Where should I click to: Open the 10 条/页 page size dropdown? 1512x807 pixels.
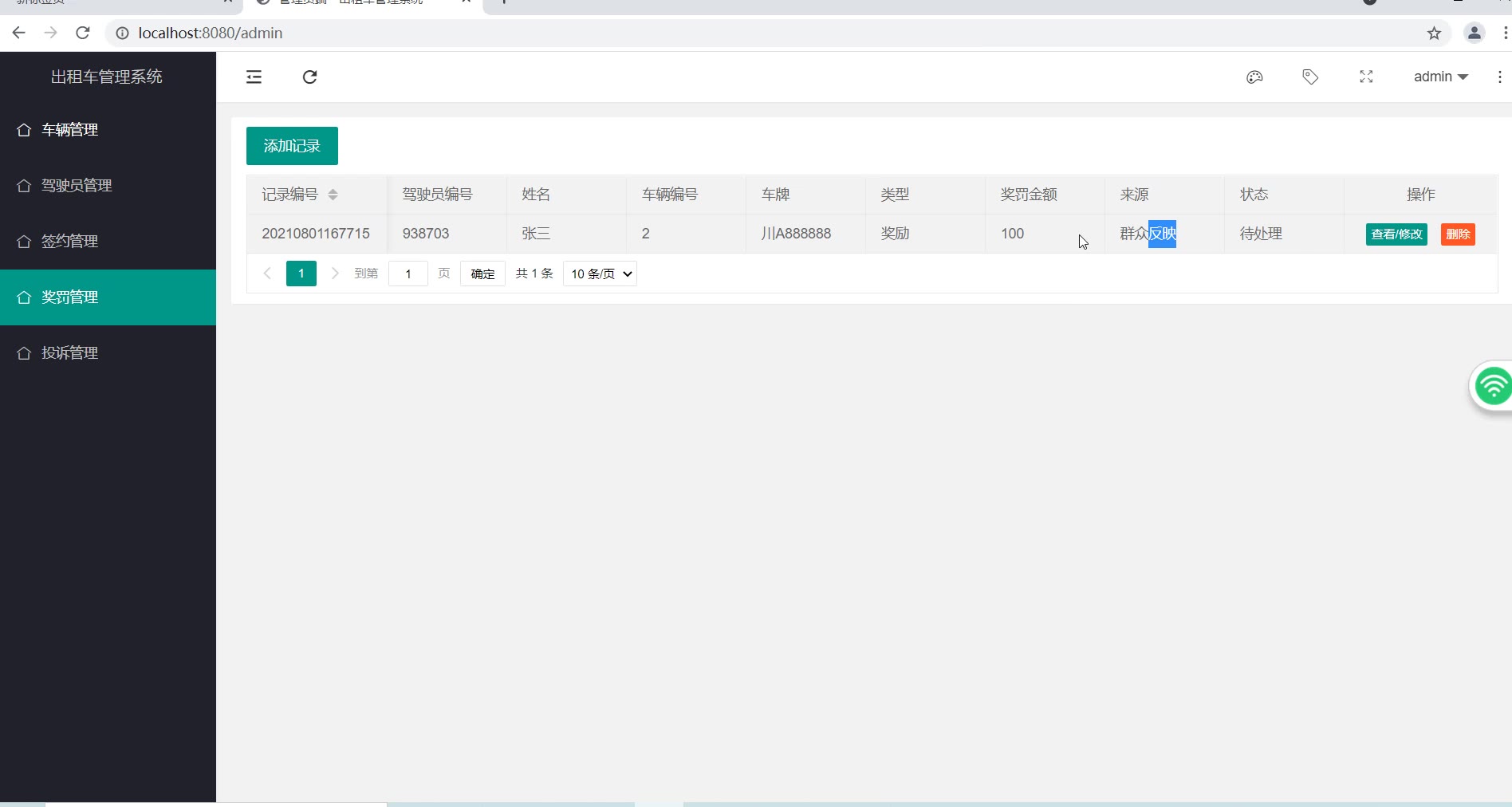[600, 274]
